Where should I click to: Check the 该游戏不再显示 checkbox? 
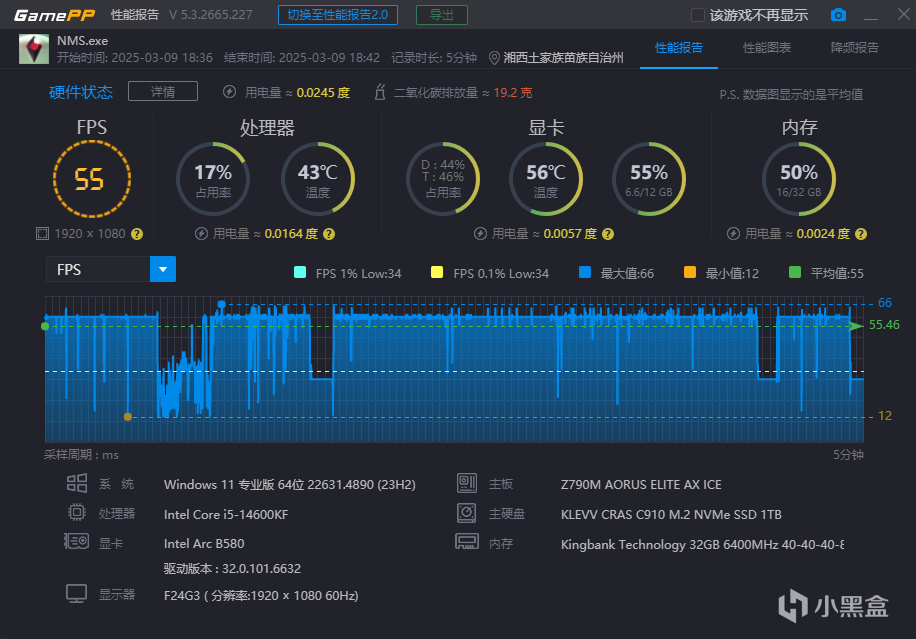coord(698,15)
